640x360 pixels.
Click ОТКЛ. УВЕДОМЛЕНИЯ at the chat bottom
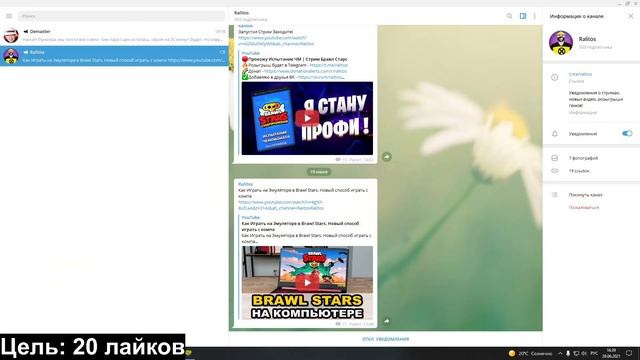[385, 339]
